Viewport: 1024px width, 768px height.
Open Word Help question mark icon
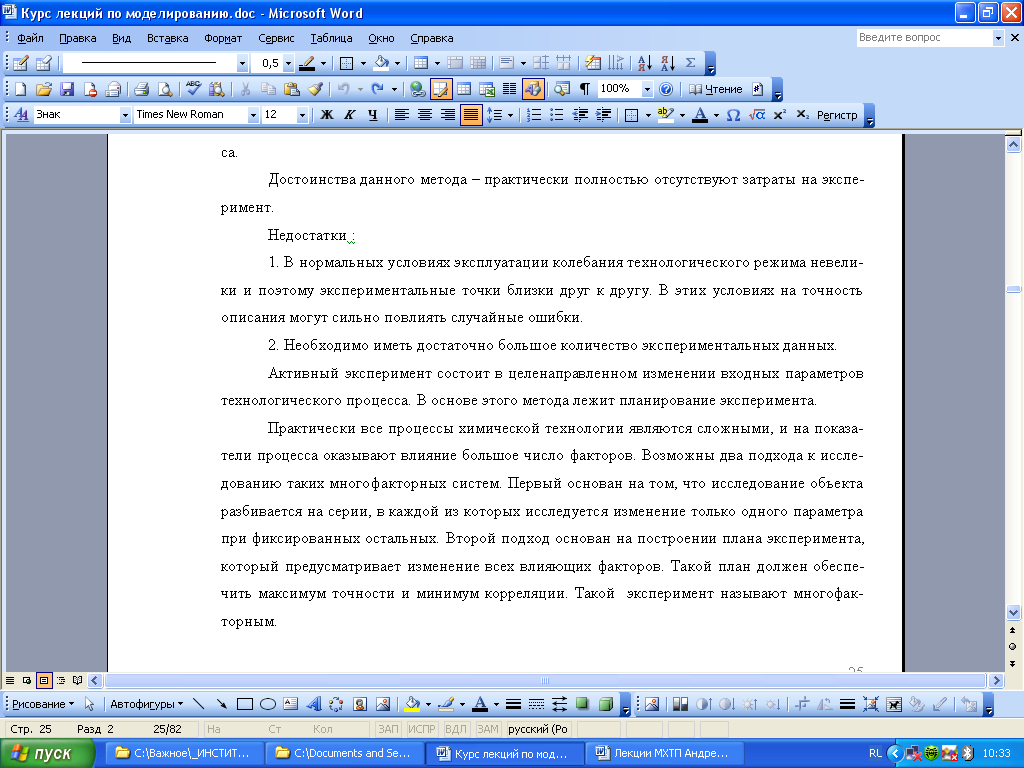click(x=665, y=89)
